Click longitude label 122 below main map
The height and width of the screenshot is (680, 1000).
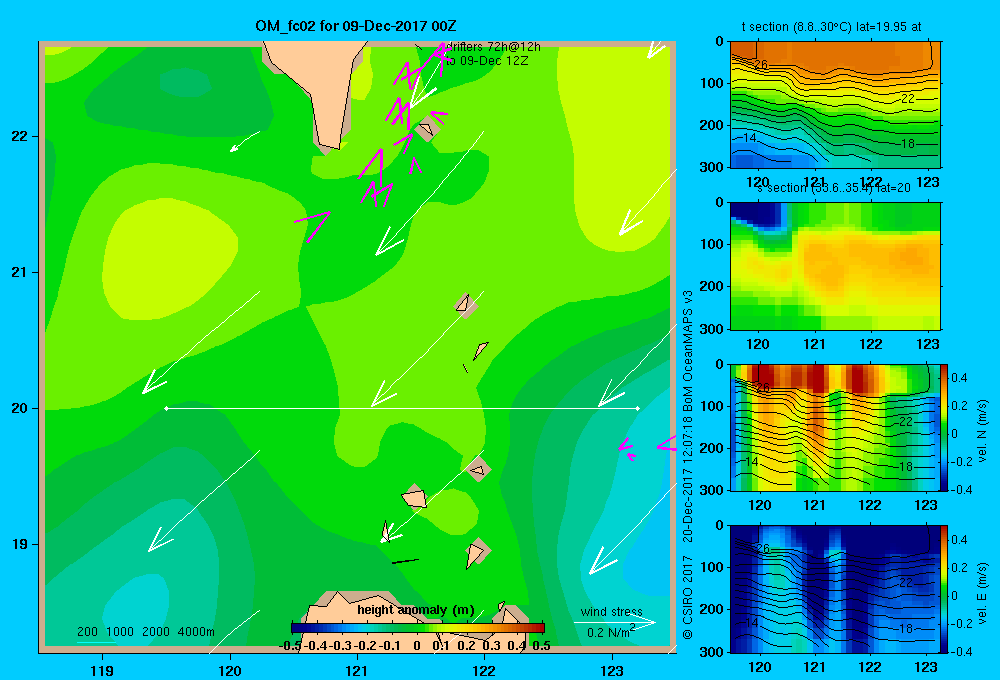click(484, 670)
